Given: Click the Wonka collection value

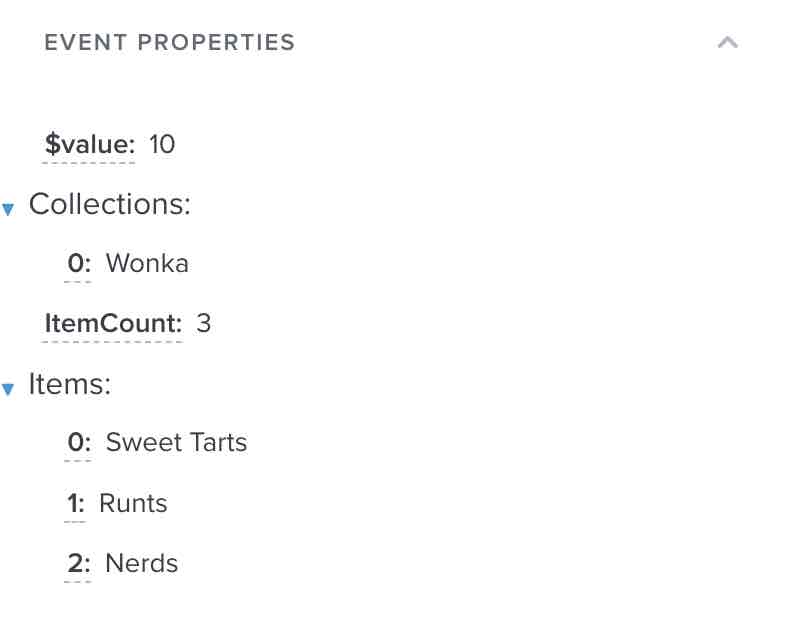Looking at the screenshot, I should (x=147, y=264).
